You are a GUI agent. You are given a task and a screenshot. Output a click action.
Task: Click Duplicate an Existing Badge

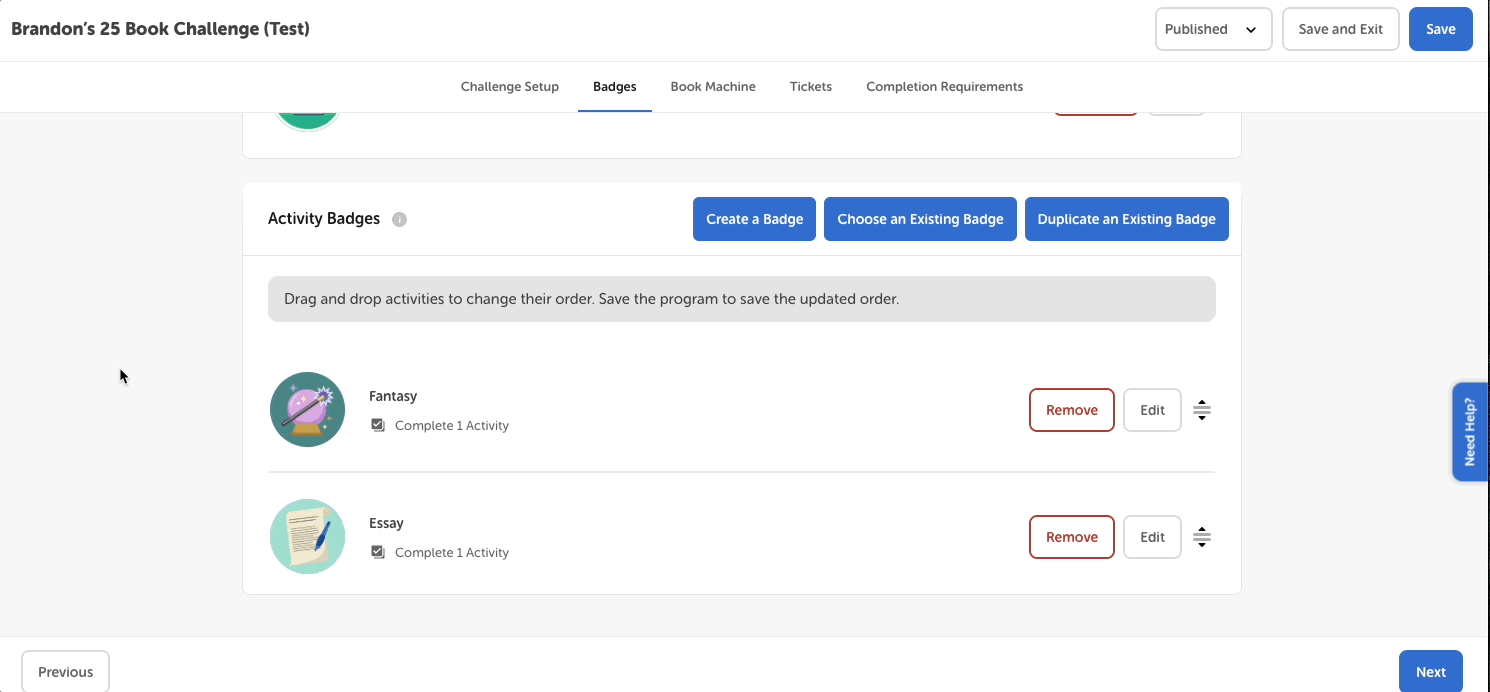1126,218
